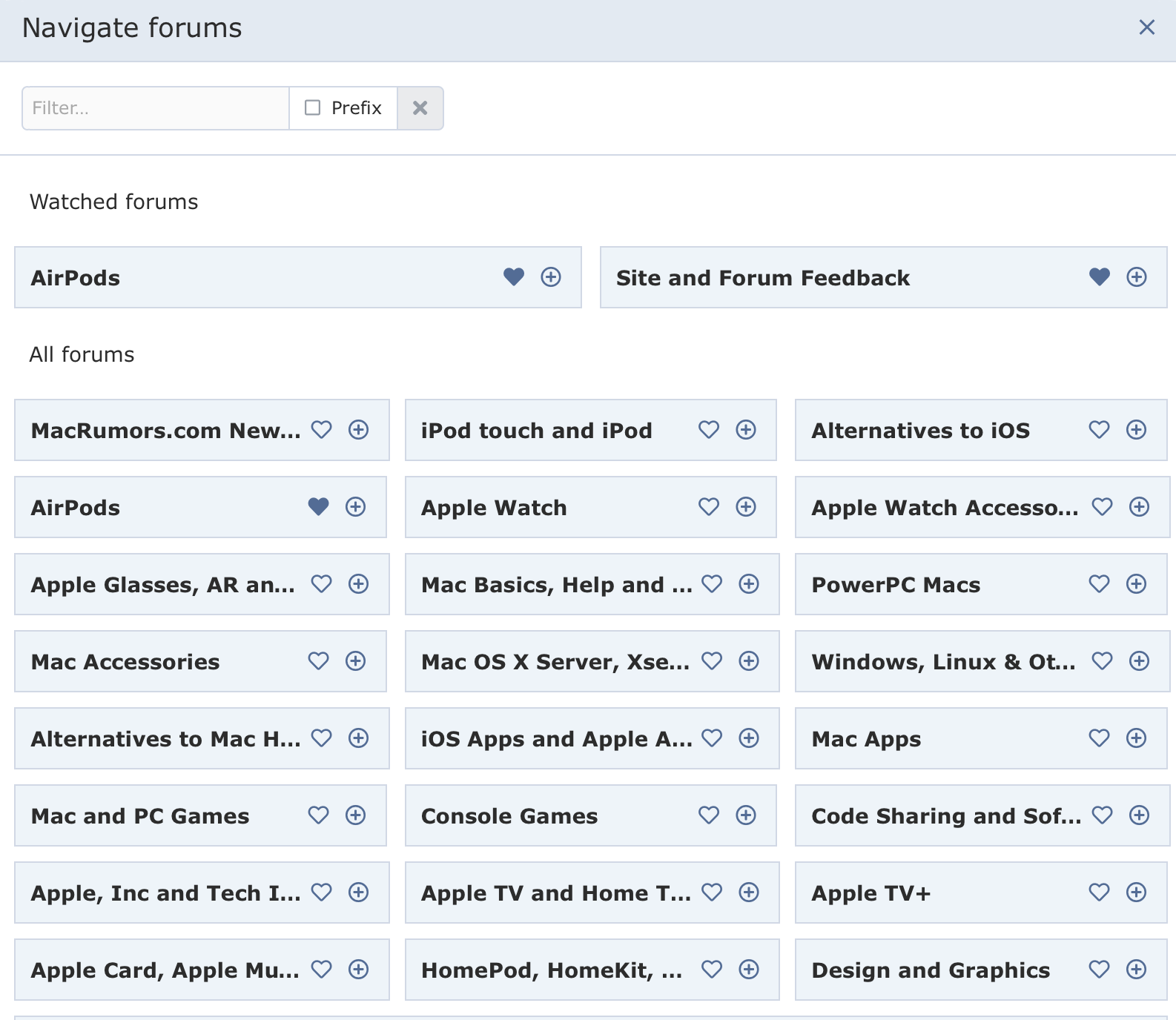Open Site and Forum Feedback forum
1176x1020 pixels.
pyautogui.click(x=763, y=278)
